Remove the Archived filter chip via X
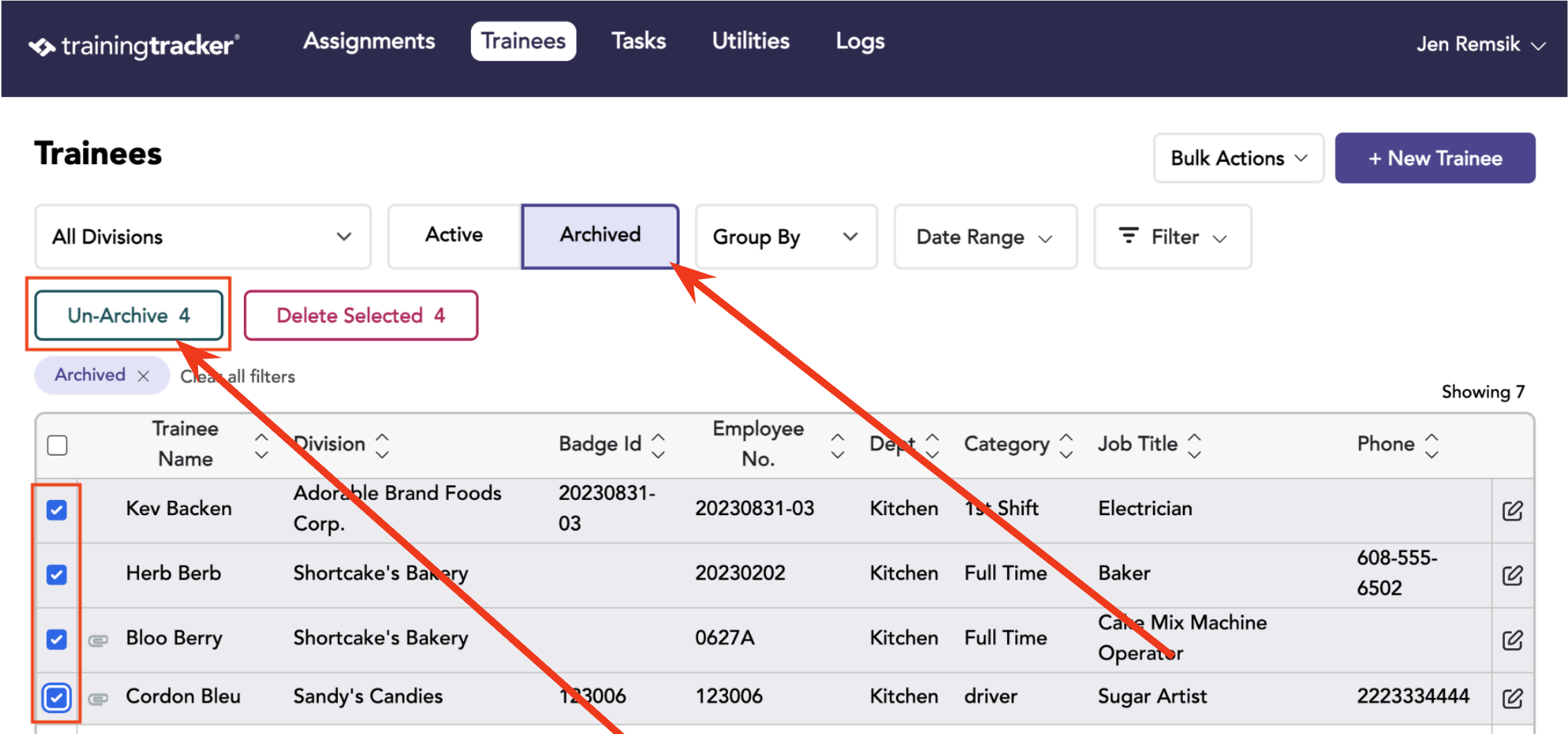 [143, 376]
